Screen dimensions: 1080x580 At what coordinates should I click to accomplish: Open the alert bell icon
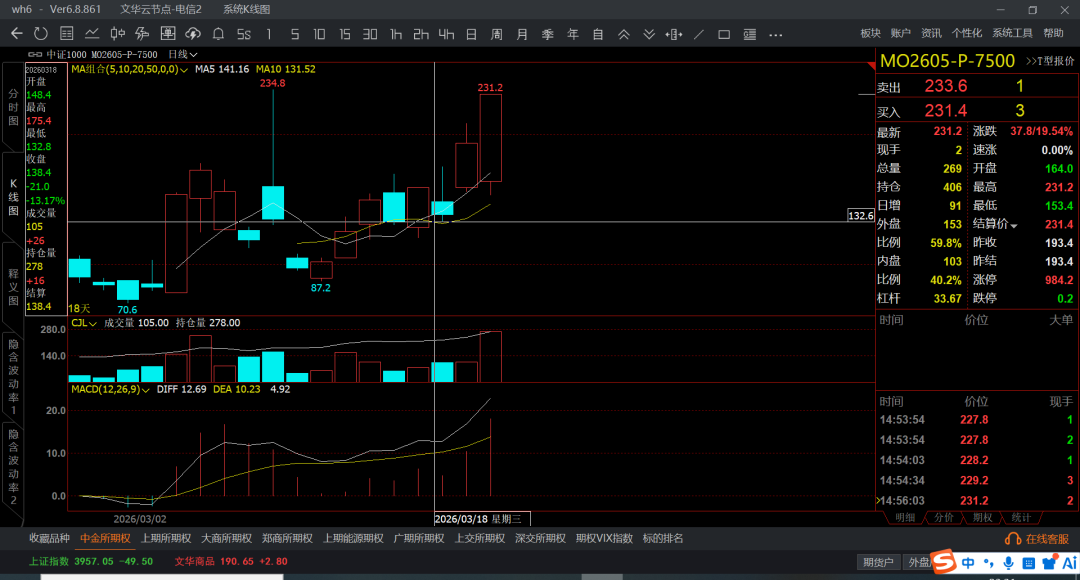click(218, 34)
